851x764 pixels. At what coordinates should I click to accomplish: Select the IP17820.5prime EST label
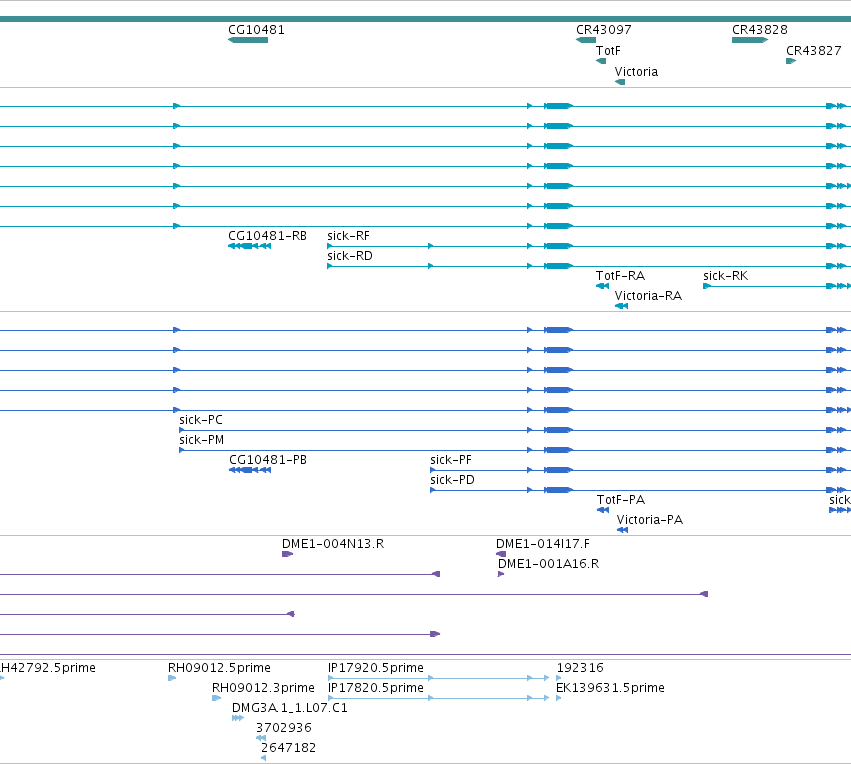[376, 688]
